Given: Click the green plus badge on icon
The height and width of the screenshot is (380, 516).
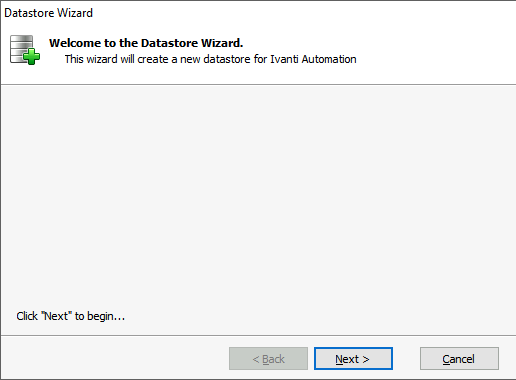Looking at the screenshot, I should [x=32, y=56].
